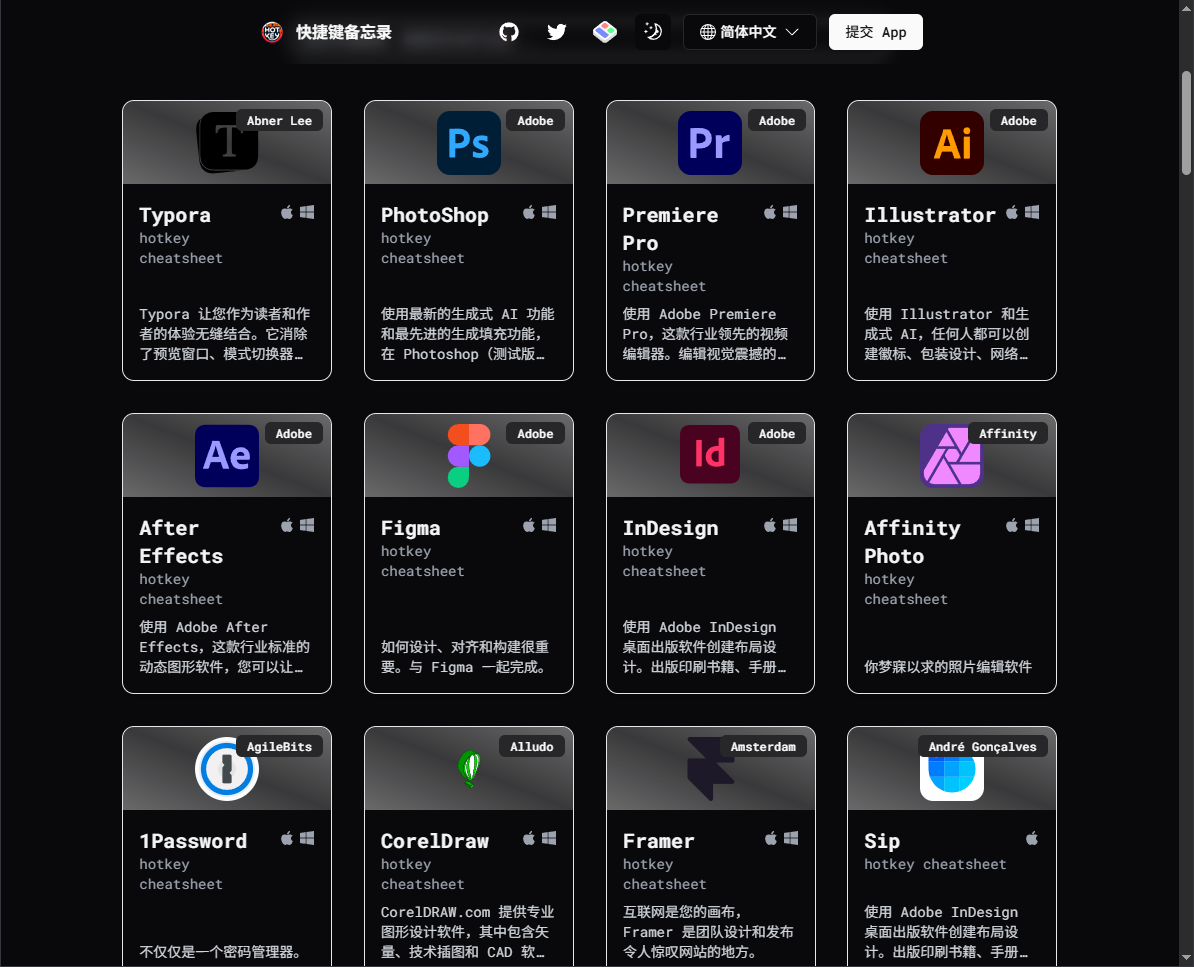Click Apple icon on 1Password card
The image size is (1194, 967).
[x=287, y=838]
